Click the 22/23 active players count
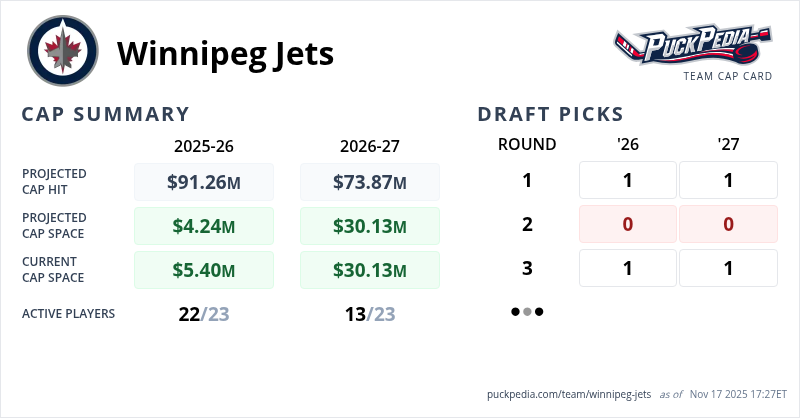The height and width of the screenshot is (418, 800). tap(203, 314)
